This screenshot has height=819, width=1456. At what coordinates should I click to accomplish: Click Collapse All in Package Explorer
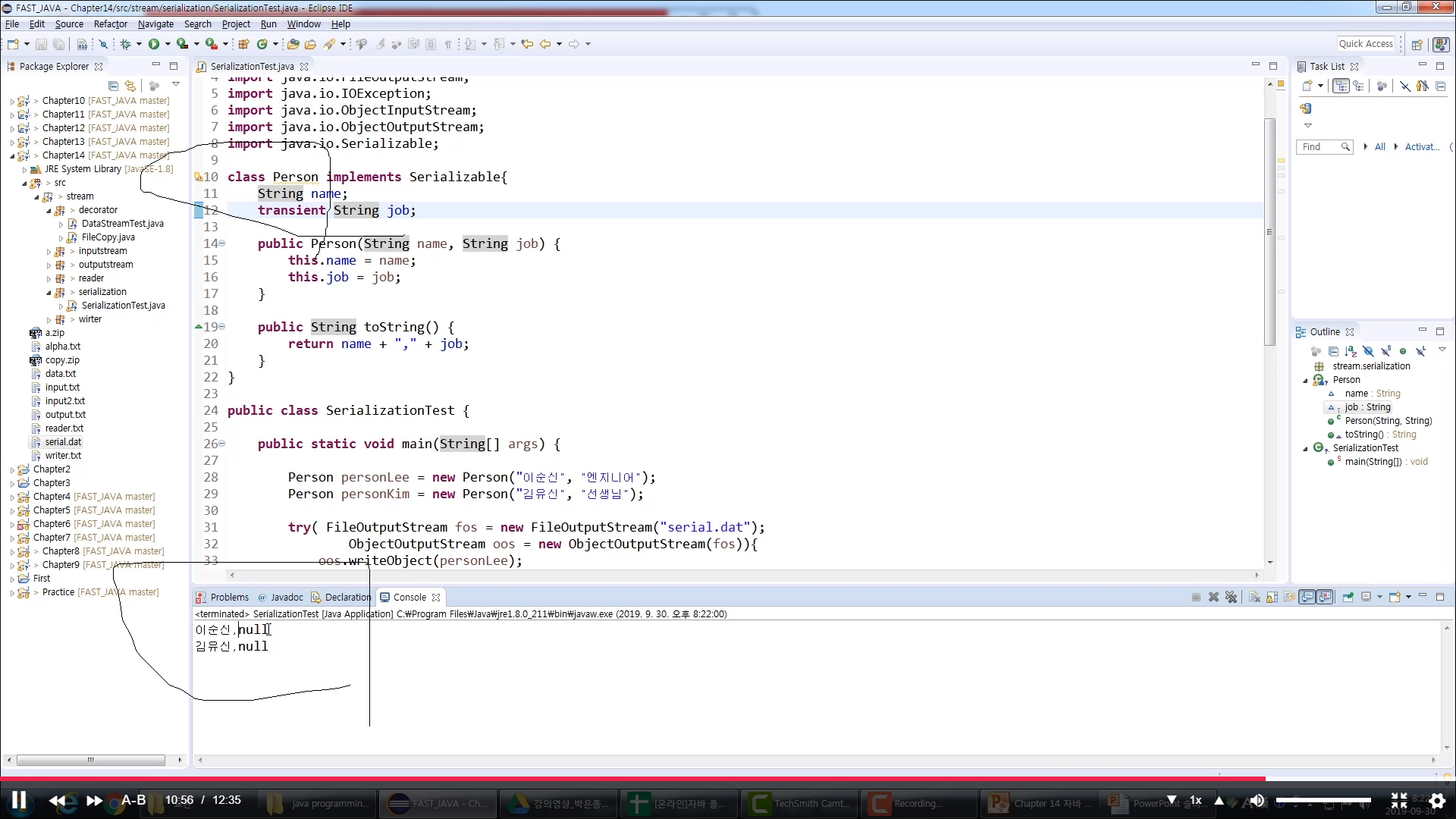tap(114, 86)
